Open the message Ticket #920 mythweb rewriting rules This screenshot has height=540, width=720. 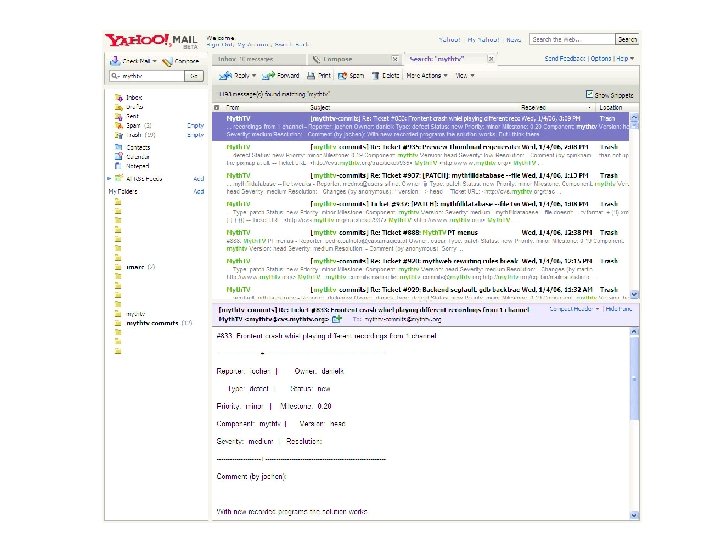[x=420, y=269]
